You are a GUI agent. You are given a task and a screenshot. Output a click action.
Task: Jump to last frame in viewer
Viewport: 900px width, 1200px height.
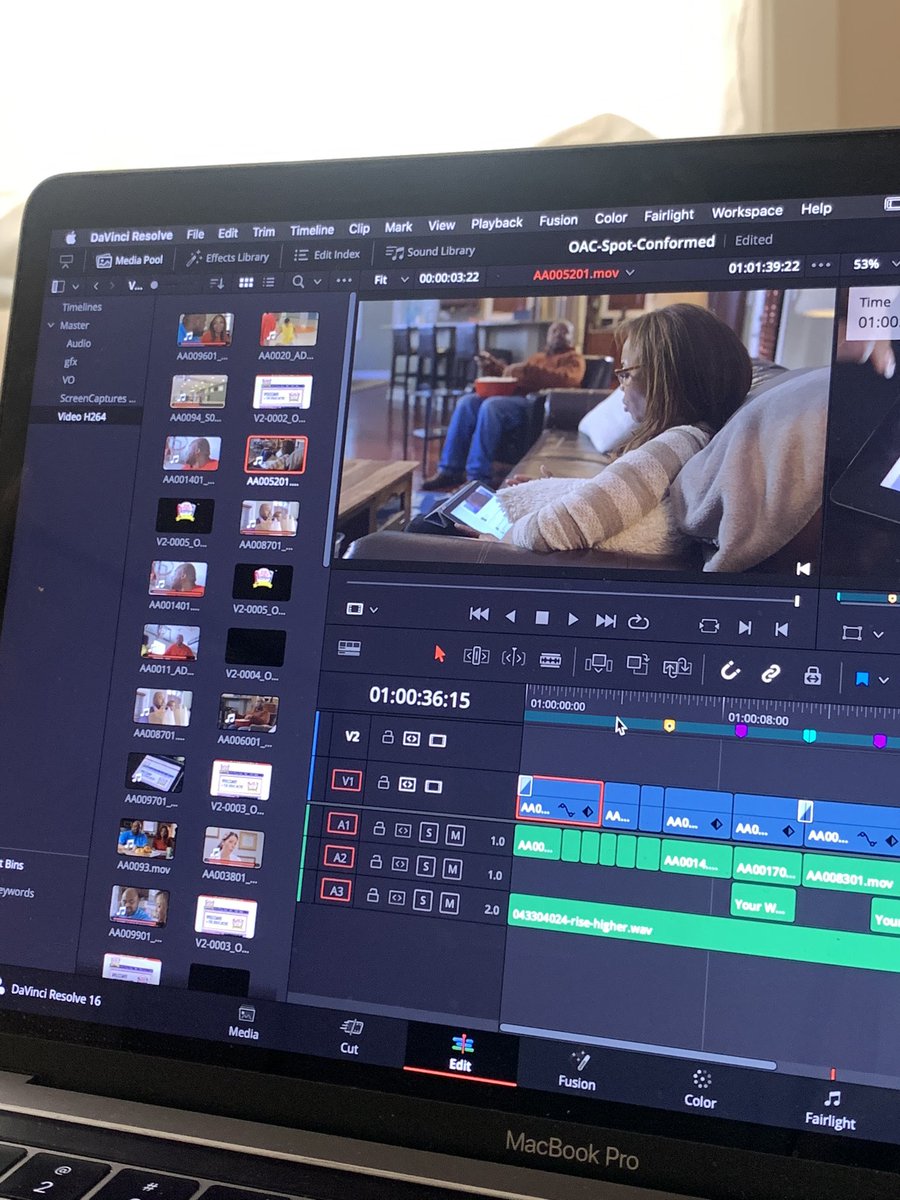[605, 621]
